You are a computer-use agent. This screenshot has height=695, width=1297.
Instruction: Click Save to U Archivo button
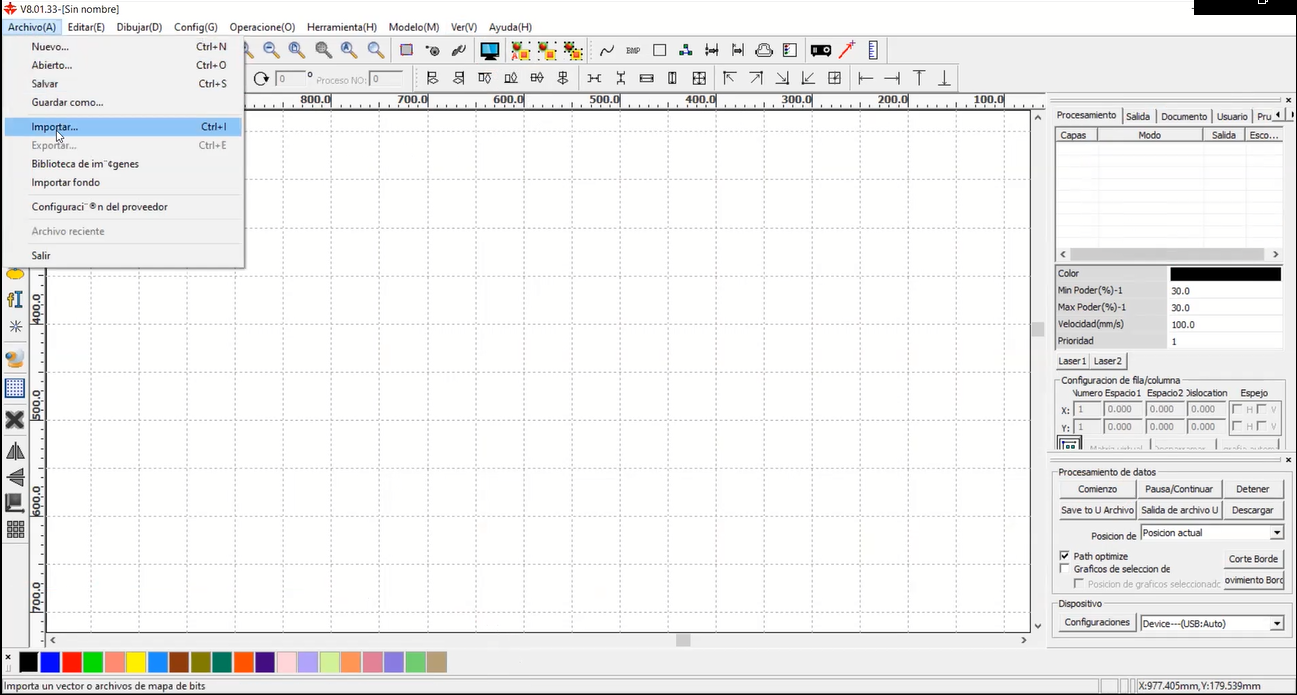(1097, 510)
